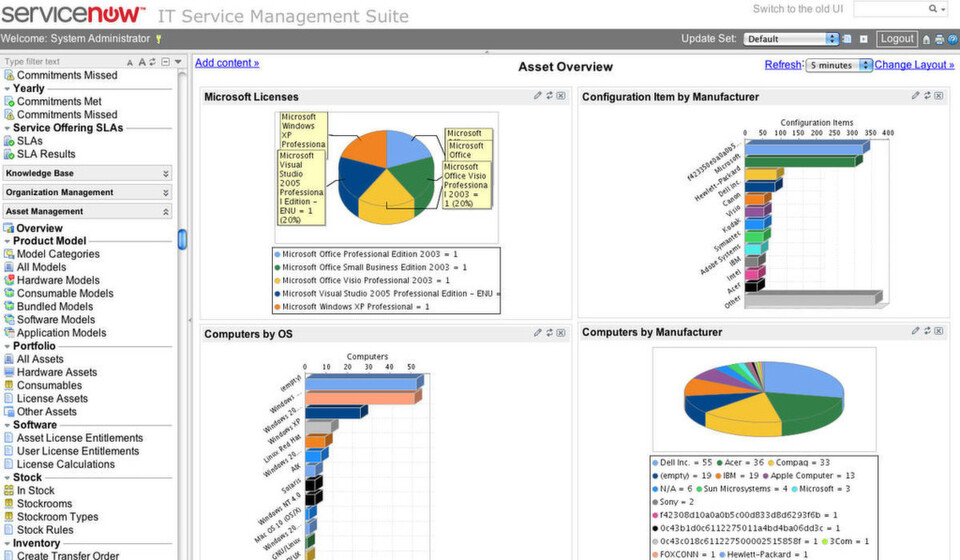Collapse the Service Offering SLAs group
960x560 pixels.
pyautogui.click(x=7, y=128)
